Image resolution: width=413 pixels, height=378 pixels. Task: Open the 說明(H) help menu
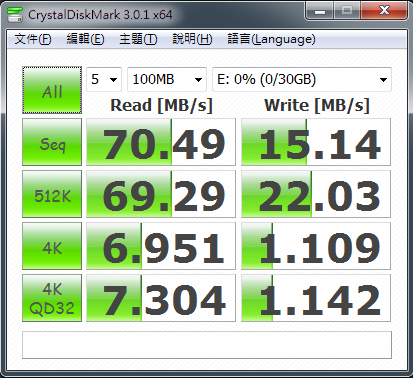click(192, 39)
